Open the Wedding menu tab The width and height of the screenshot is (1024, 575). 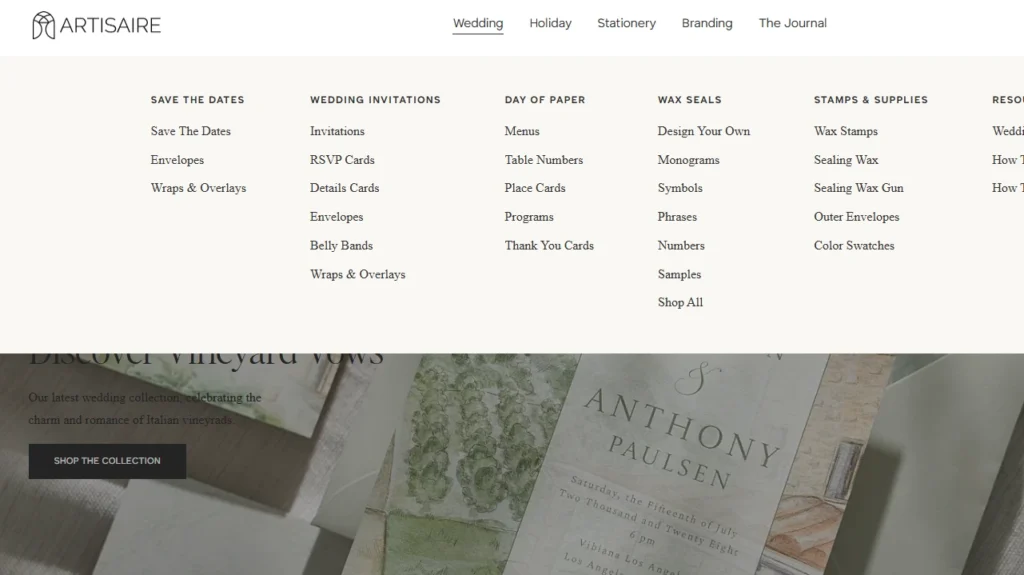478,23
